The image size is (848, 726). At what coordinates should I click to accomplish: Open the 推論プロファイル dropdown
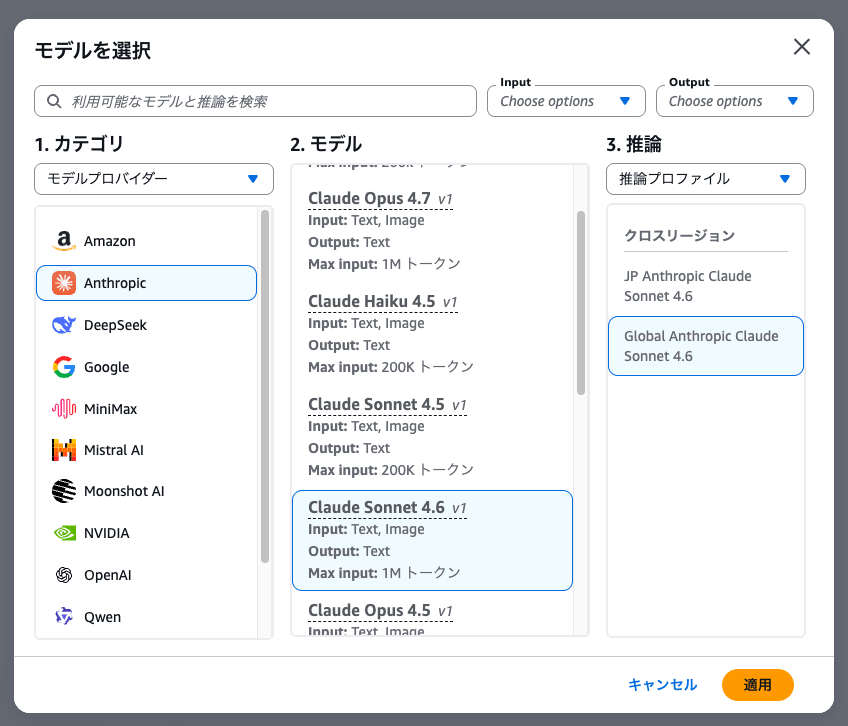706,179
